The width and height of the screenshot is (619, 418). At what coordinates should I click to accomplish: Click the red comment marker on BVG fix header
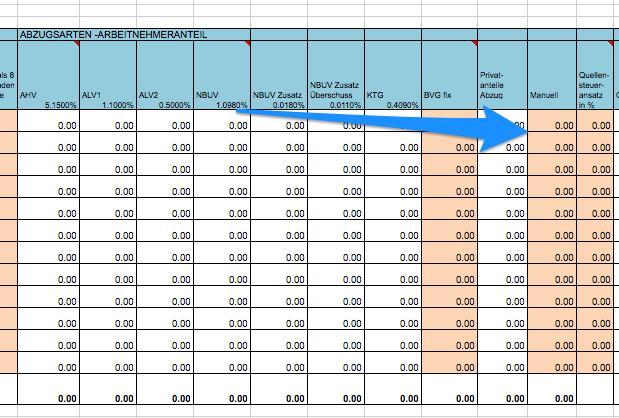pyautogui.click(x=475, y=45)
